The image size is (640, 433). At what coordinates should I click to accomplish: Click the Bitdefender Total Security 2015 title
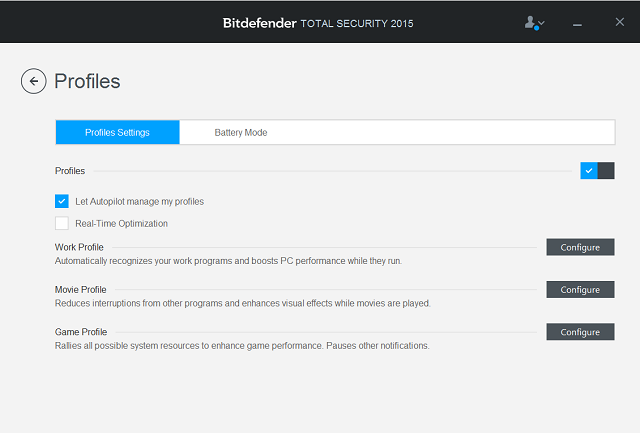tap(318, 23)
